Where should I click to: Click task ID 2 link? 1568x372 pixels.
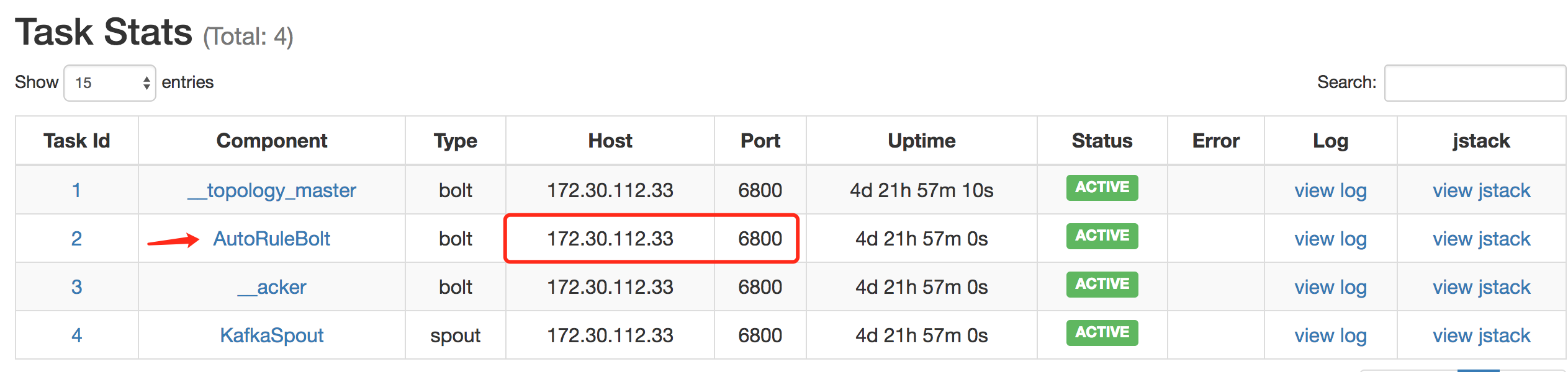coord(76,239)
